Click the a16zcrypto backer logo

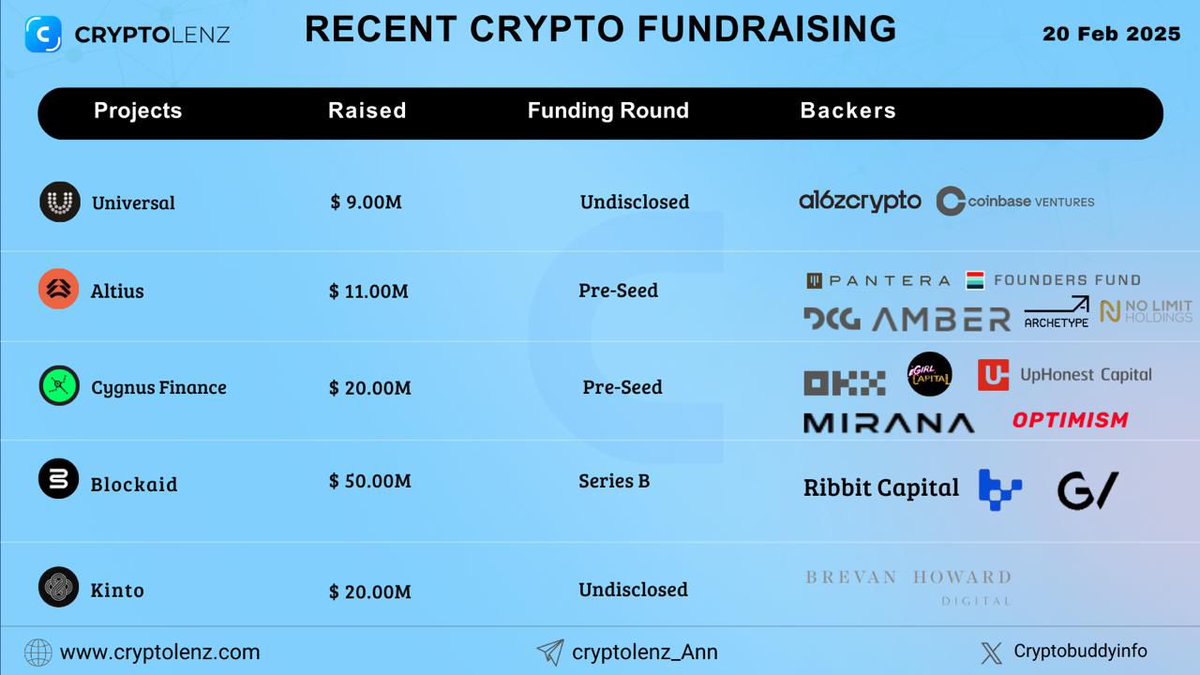pyautogui.click(x=860, y=201)
